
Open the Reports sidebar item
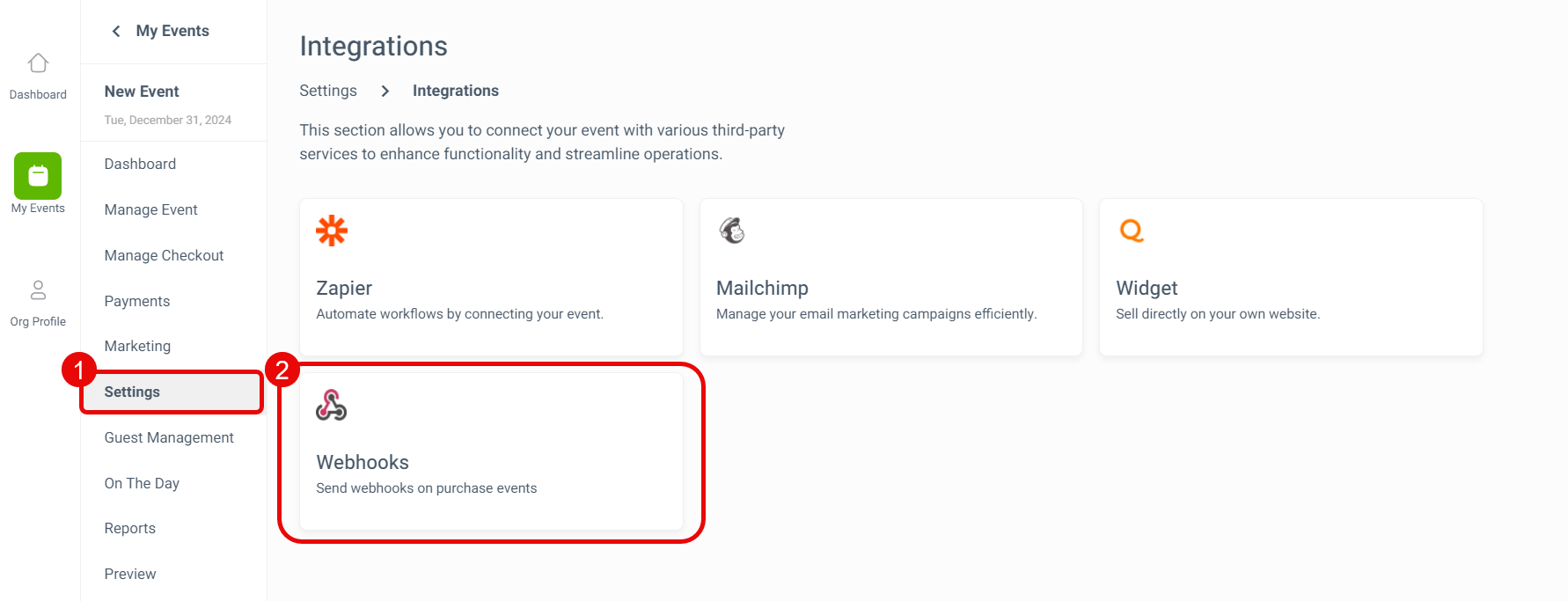point(130,528)
